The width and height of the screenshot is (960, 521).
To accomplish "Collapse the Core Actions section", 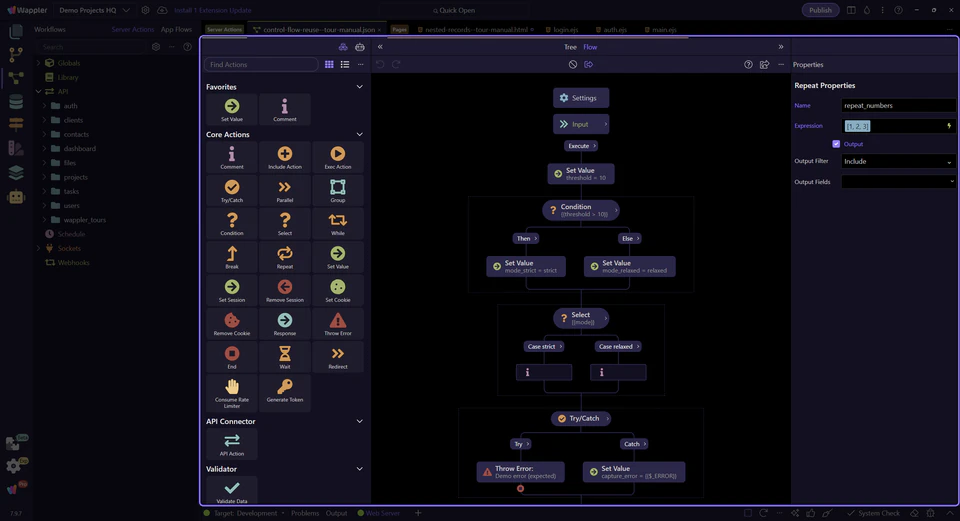I will (x=360, y=135).
